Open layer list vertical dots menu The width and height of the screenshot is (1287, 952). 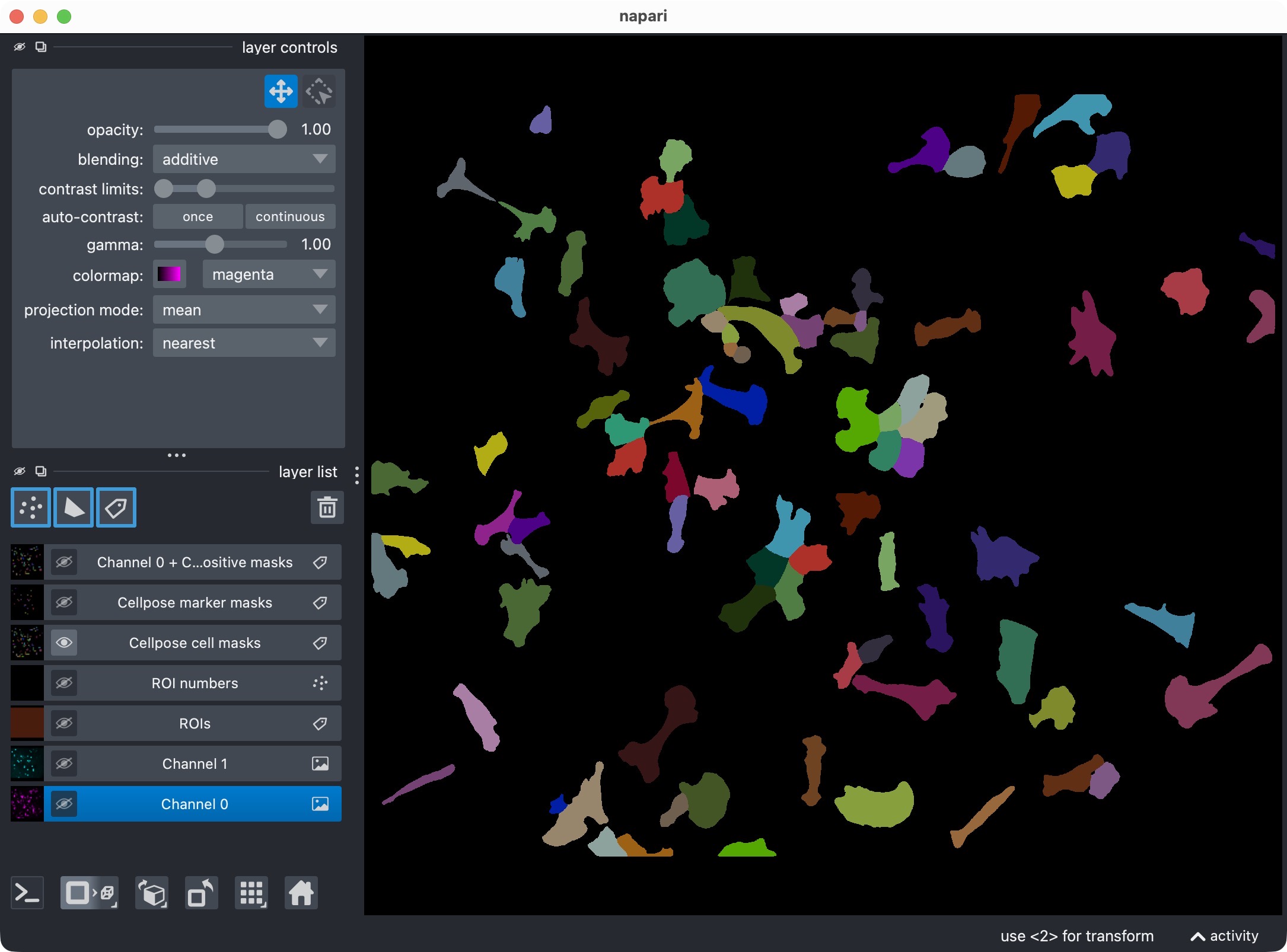(x=356, y=475)
